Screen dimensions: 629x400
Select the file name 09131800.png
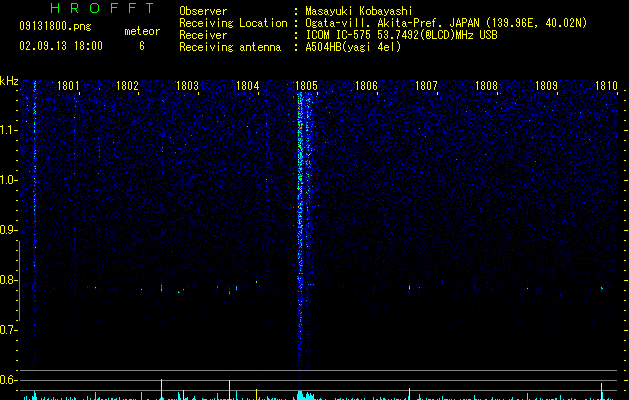tap(55, 26)
